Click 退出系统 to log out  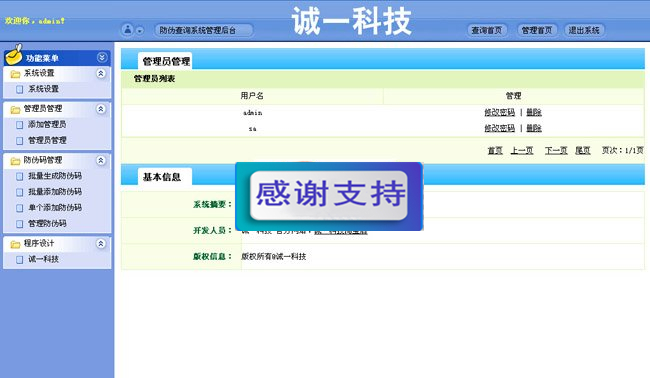pos(584,30)
